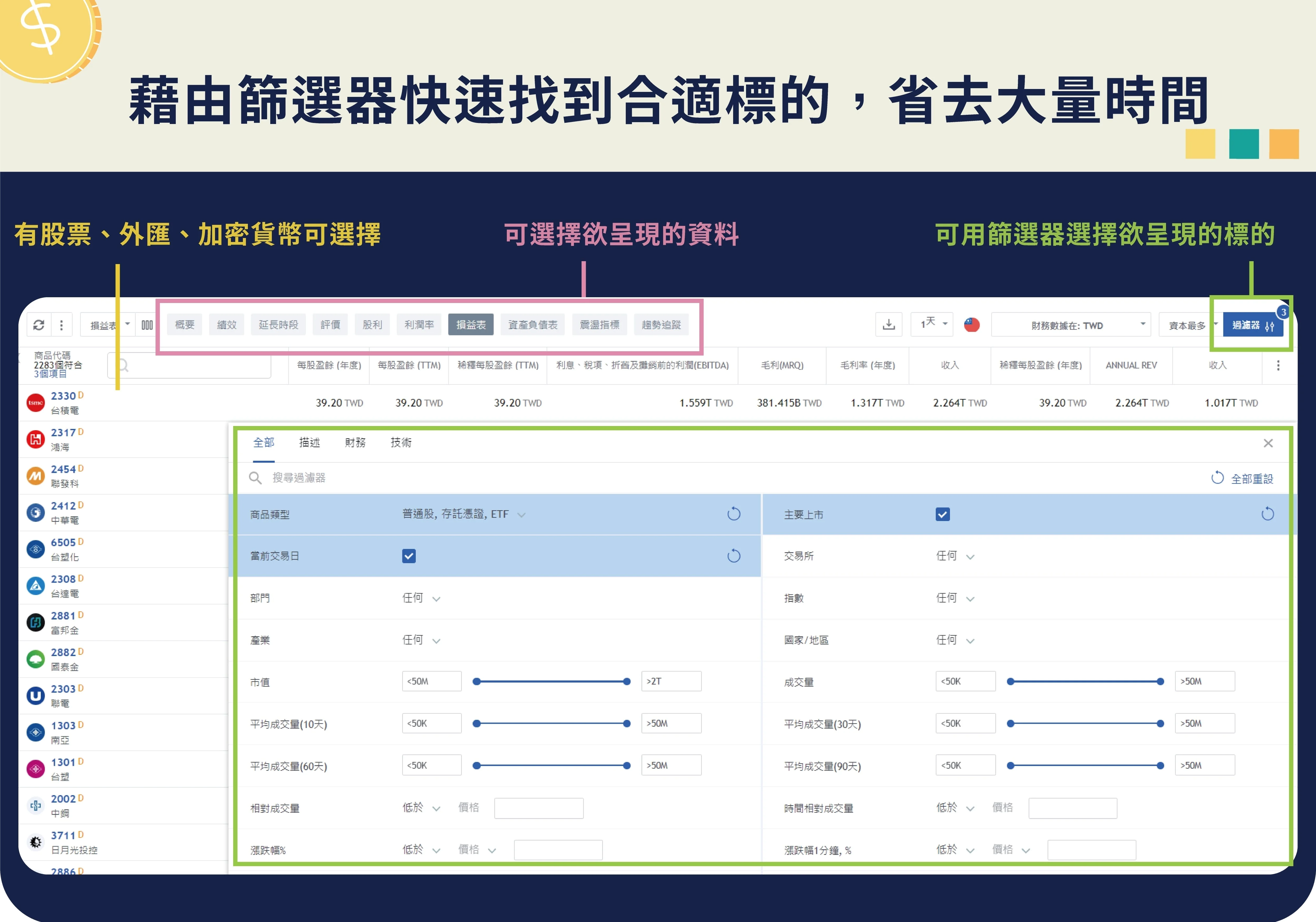This screenshot has height=922, width=1316.
Task: Expand the 國家/地區 dropdown
Action: [955, 640]
